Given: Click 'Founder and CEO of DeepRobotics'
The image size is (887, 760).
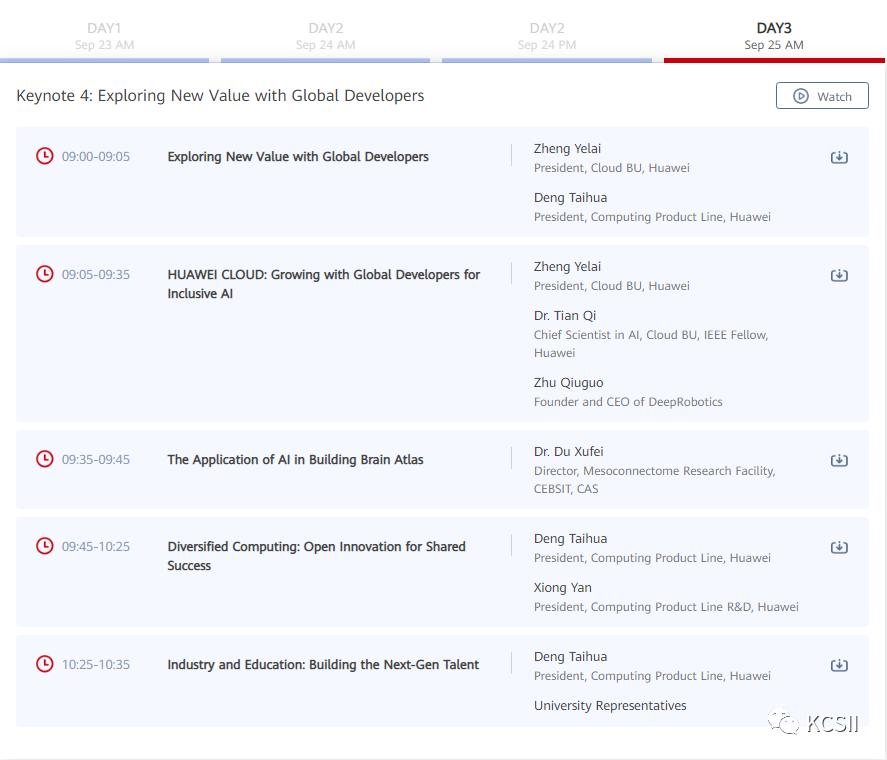Looking at the screenshot, I should coord(628,402).
